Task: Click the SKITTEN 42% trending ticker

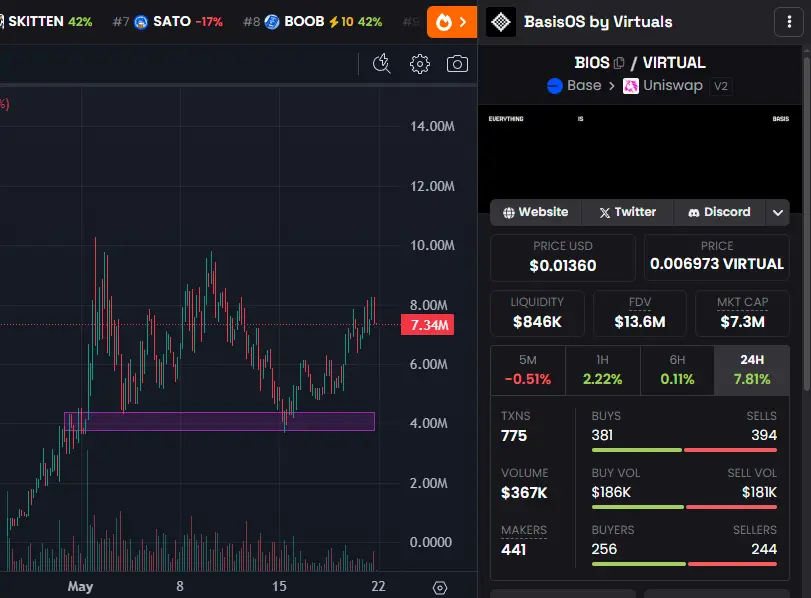Action: tap(47, 22)
